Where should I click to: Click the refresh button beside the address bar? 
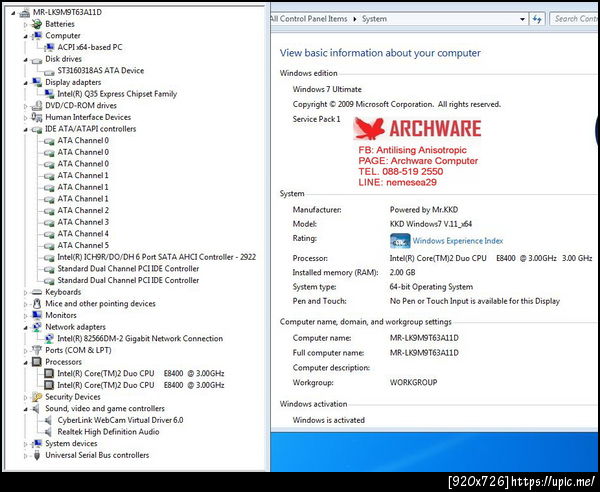click(537, 19)
